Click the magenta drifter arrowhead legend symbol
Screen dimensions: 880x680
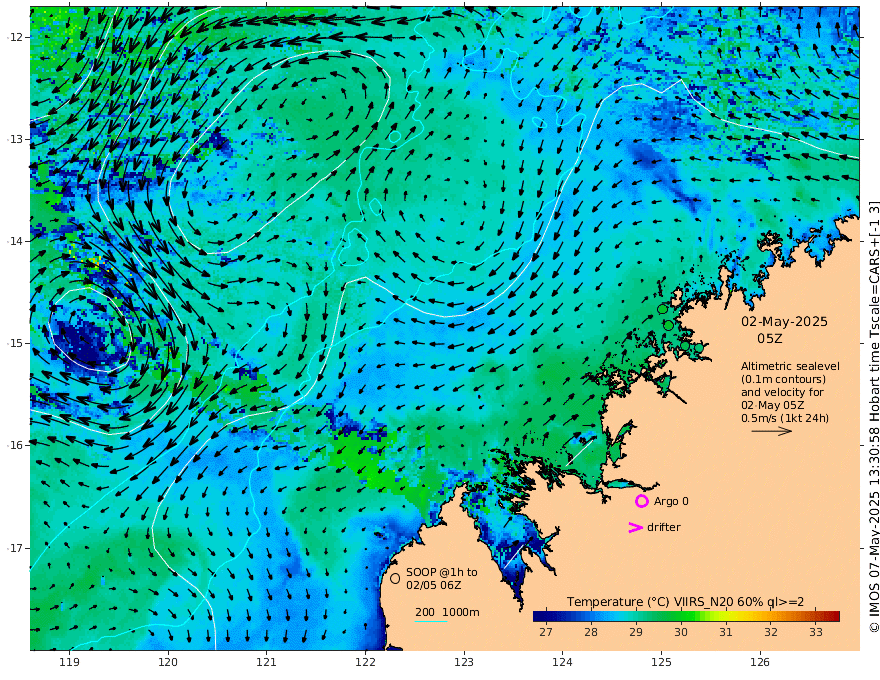click(635, 527)
